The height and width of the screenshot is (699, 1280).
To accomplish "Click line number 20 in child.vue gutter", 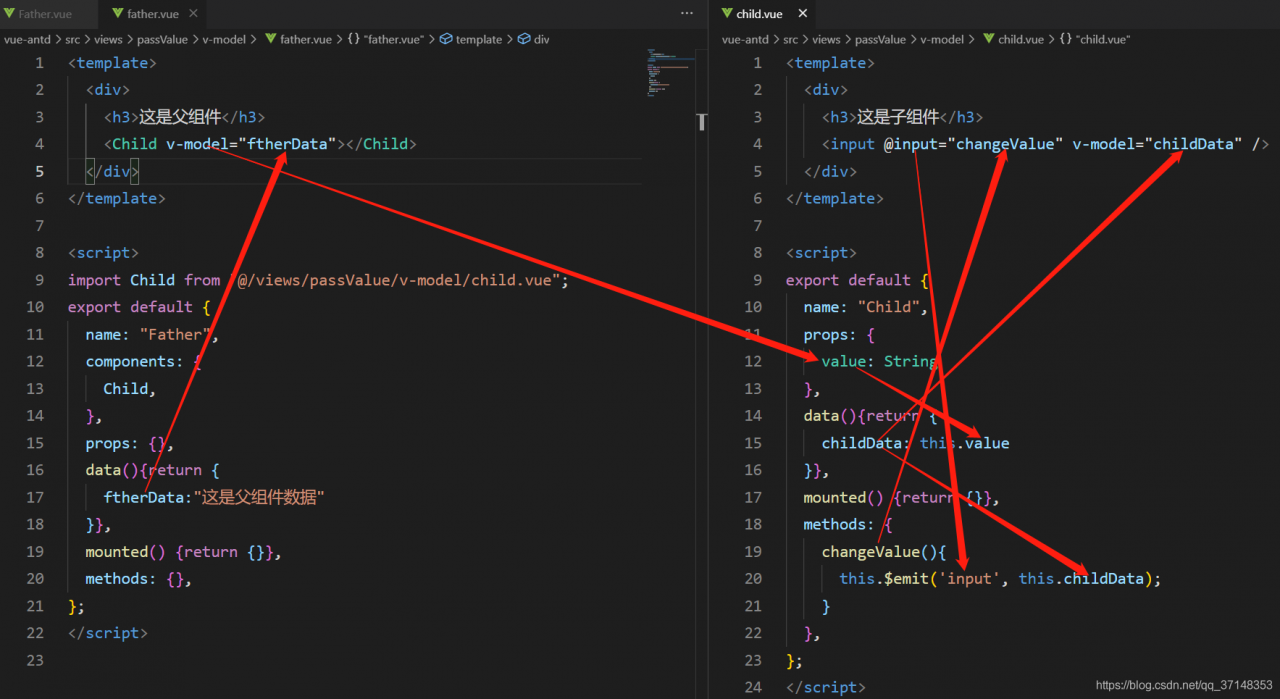I will tap(753, 579).
